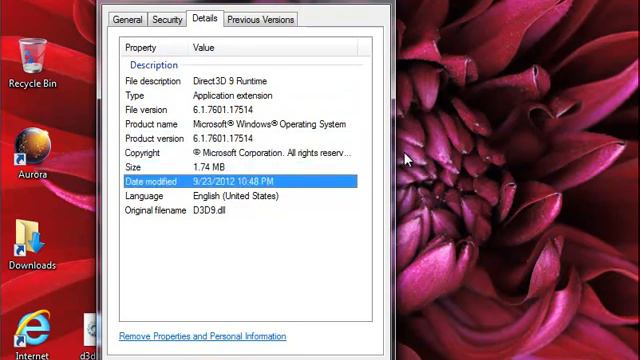Select the File version row
640x360 pixels.
[x=240, y=110]
